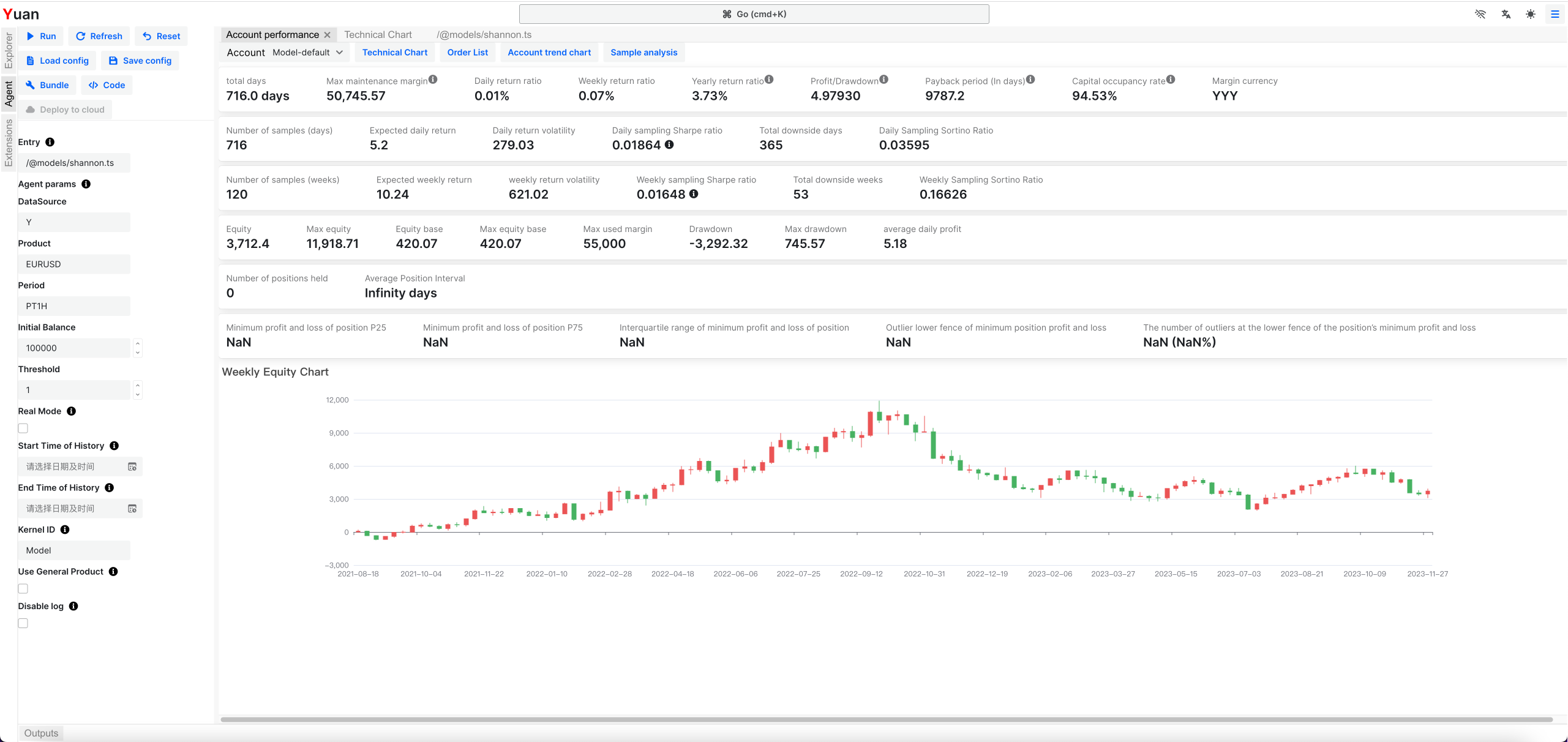The image size is (1568, 742).
Task: Click info icon next to Kernel ID
Action: click(x=65, y=530)
